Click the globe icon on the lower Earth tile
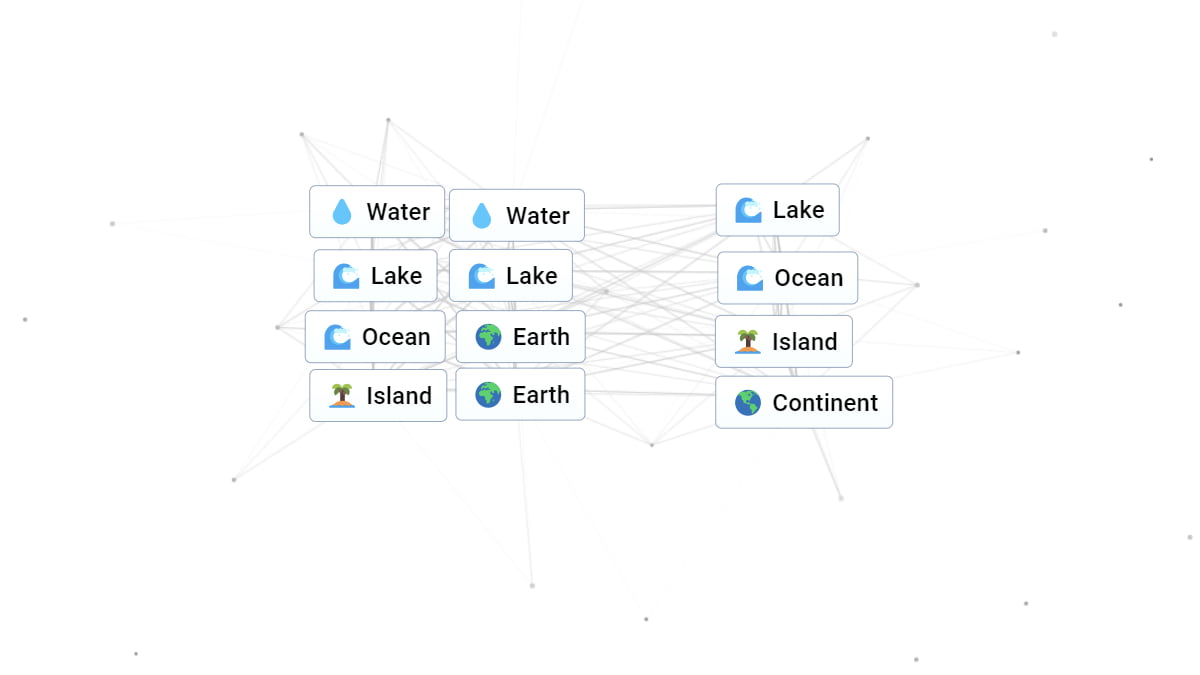Viewport: 1200px width, 675px height. coord(487,394)
